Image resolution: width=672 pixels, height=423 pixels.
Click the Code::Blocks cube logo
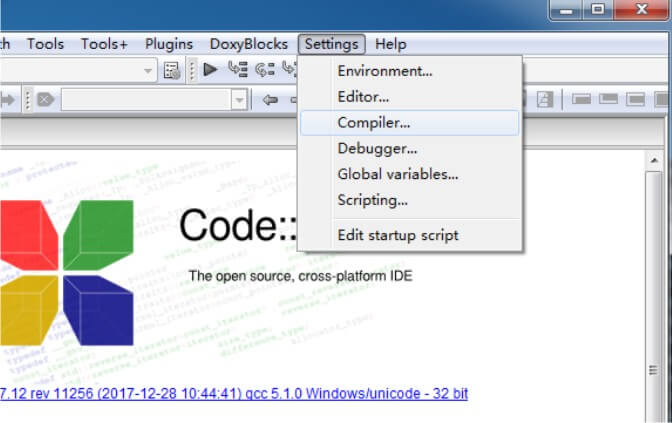pyautogui.click(x=67, y=273)
